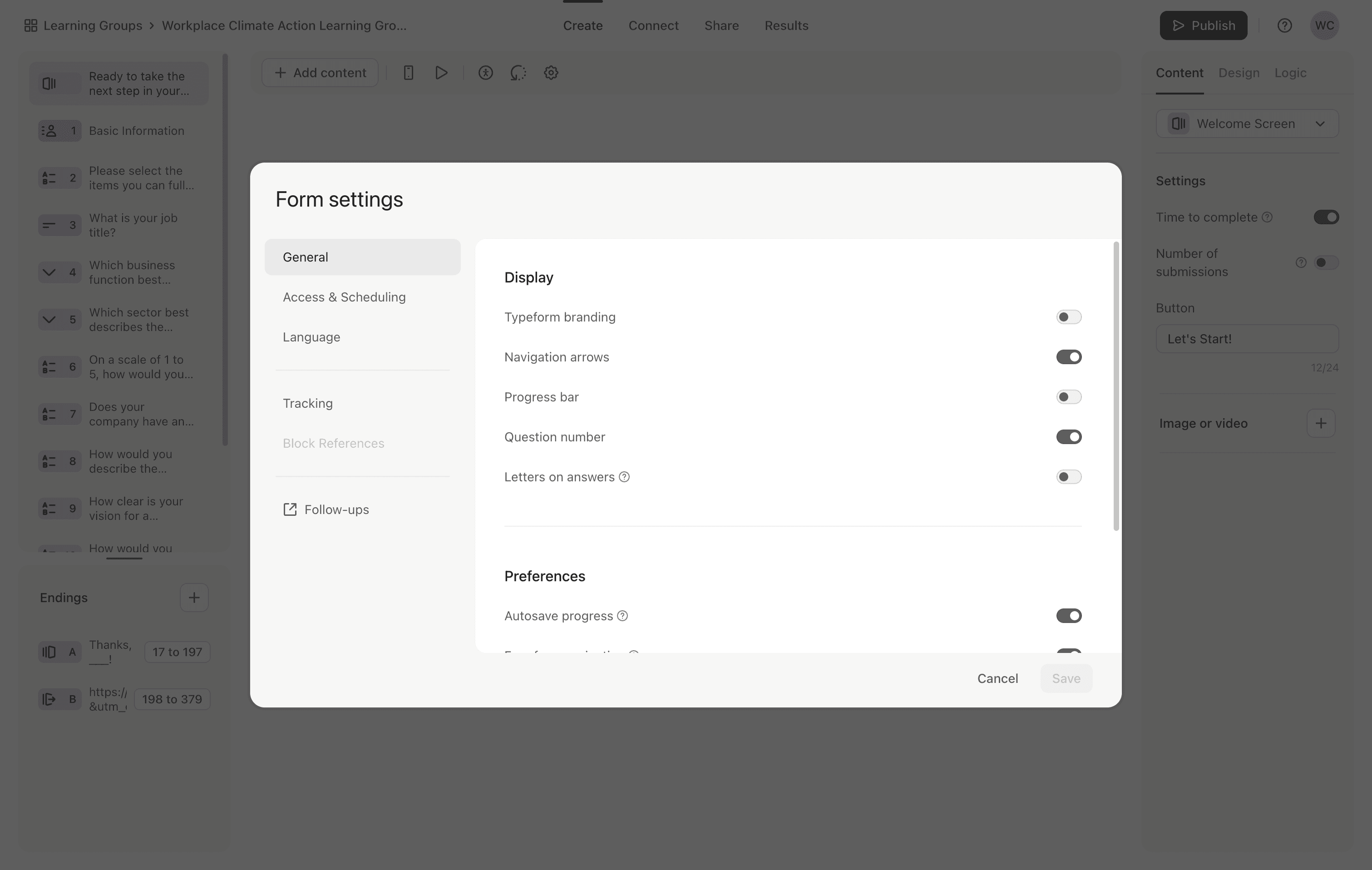Viewport: 1372px width, 870px height.
Task: Open the Language settings section
Action: tap(362, 337)
